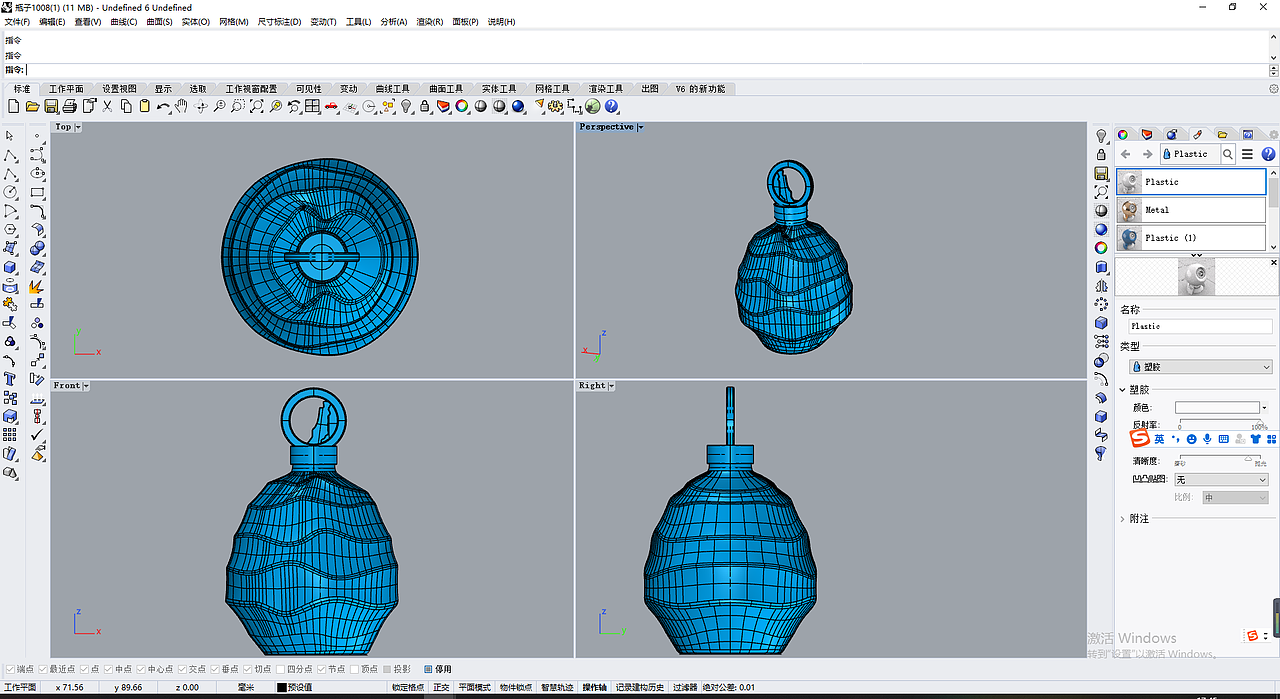Open the Right viewport title dropdown
This screenshot has width=1280, height=699.
pyautogui.click(x=611, y=385)
